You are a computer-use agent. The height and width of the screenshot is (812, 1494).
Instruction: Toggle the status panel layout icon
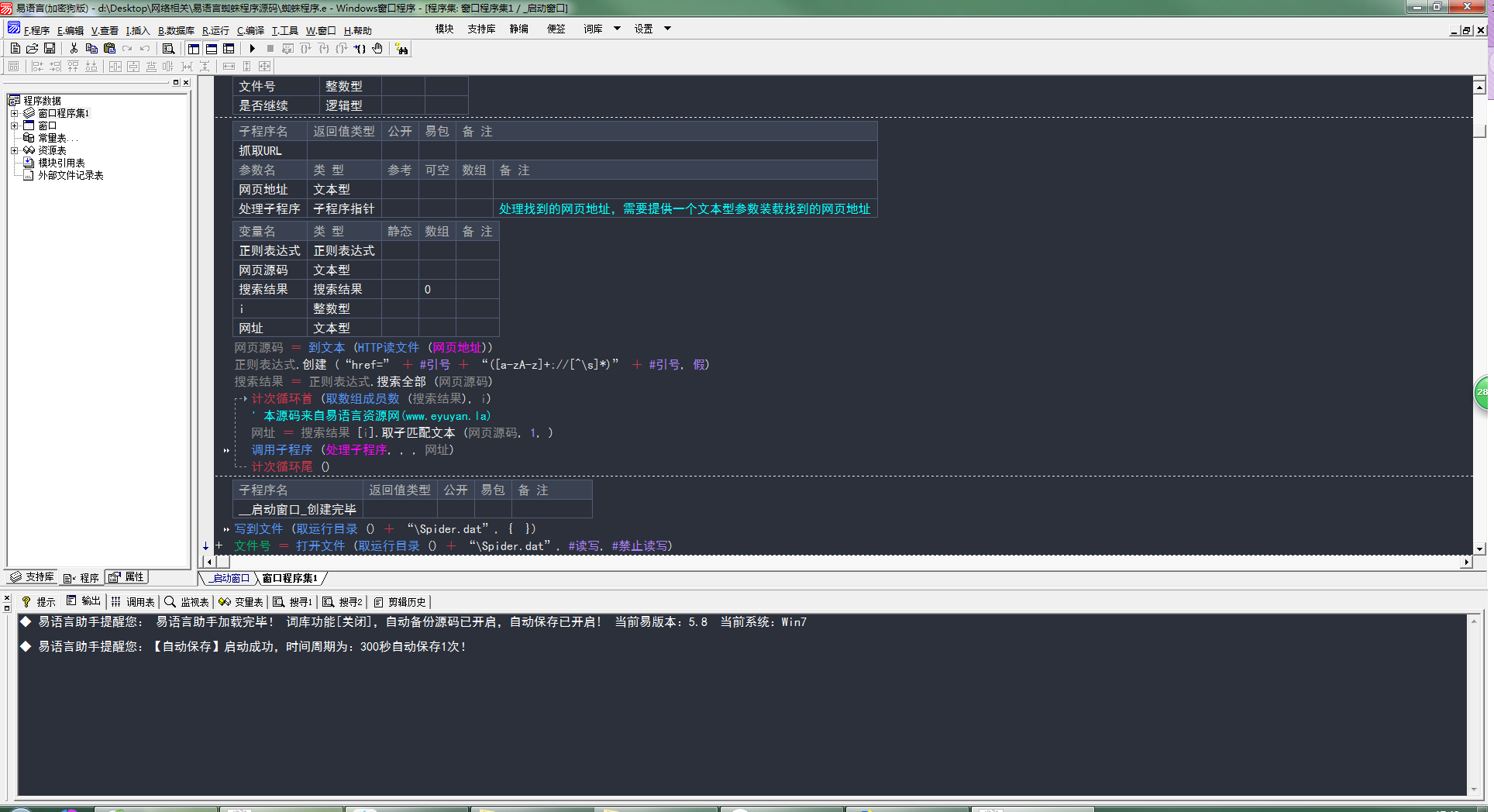[211, 48]
